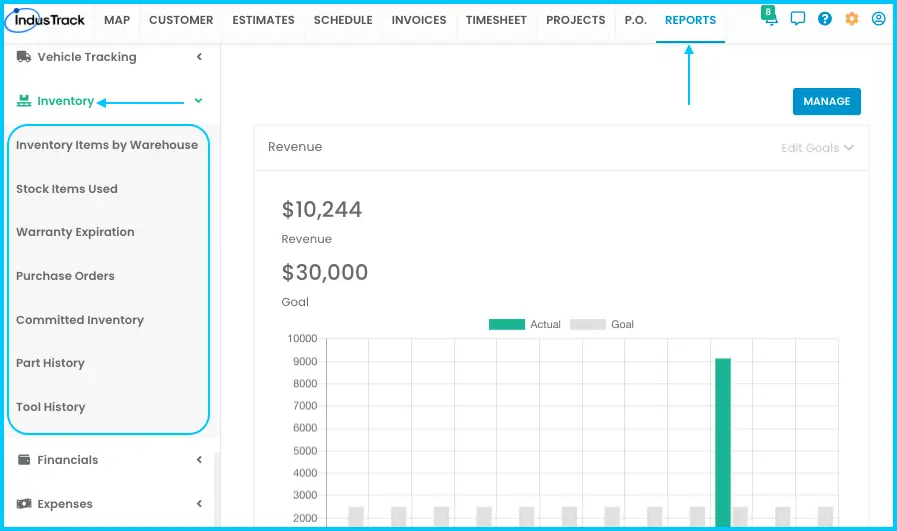Open the orange settings gear
Image resolution: width=897 pixels, height=531 pixels.
(x=852, y=19)
